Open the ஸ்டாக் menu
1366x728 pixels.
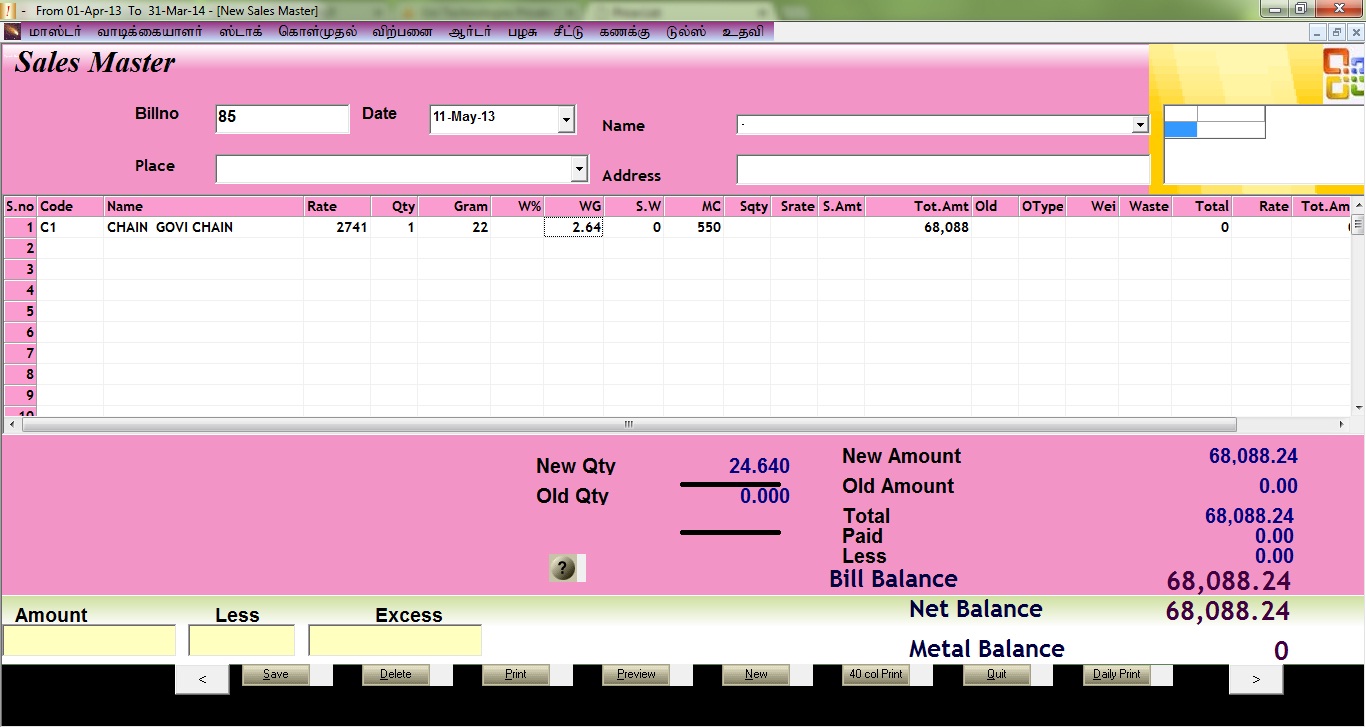(240, 32)
